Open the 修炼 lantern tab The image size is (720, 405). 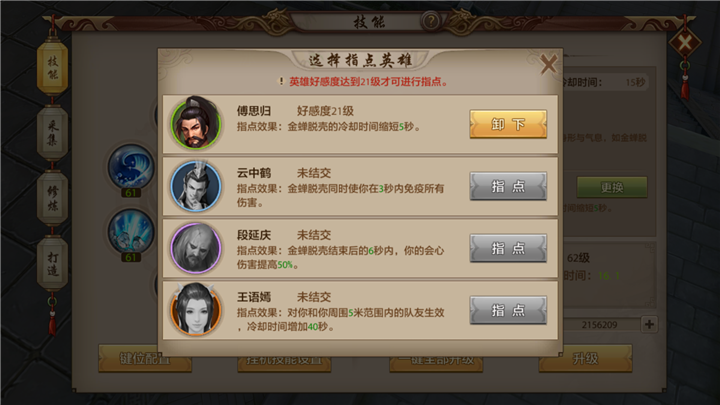coord(52,198)
